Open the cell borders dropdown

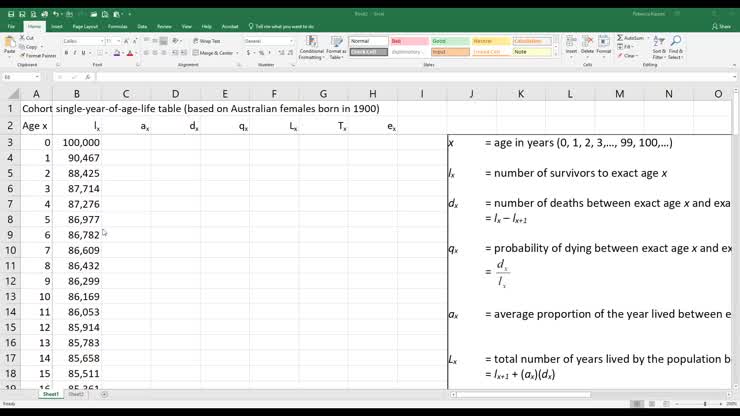[105, 53]
